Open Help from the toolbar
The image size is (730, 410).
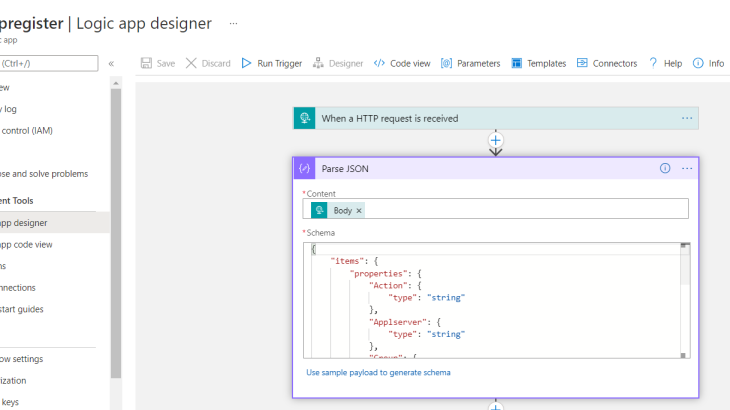(x=666, y=63)
